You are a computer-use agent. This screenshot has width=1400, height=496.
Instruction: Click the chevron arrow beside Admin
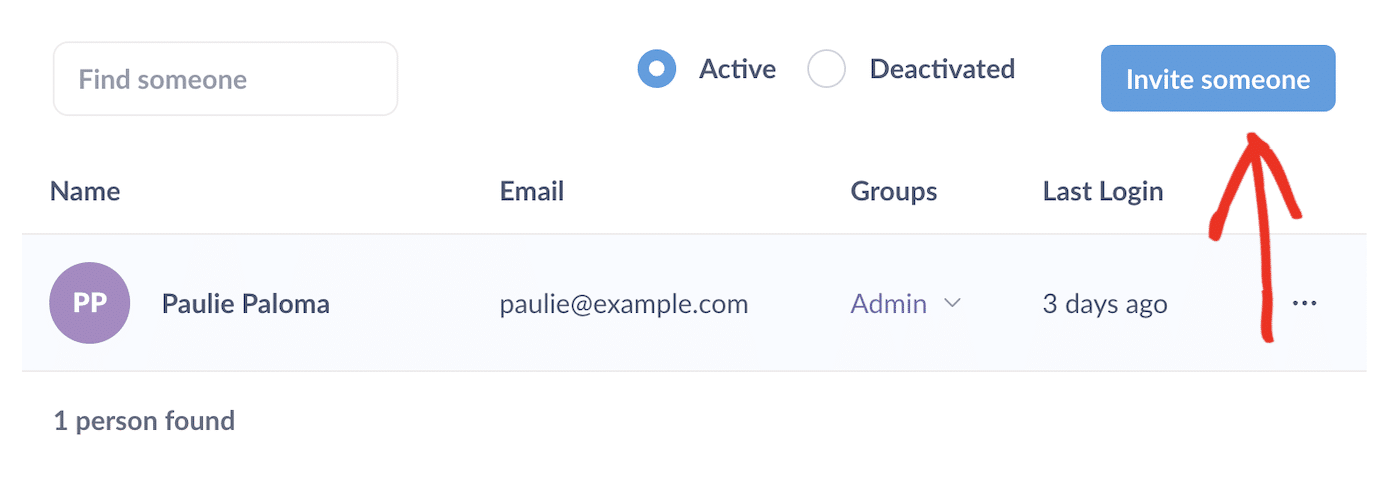pos(953,303)
